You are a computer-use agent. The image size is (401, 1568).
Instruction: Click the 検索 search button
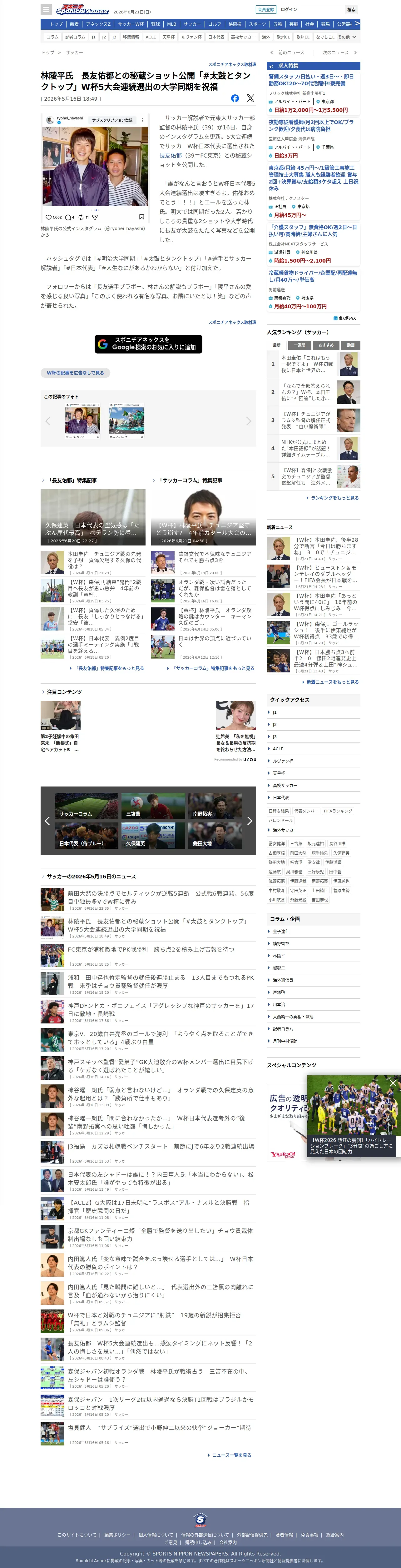(x=351, y=10)
